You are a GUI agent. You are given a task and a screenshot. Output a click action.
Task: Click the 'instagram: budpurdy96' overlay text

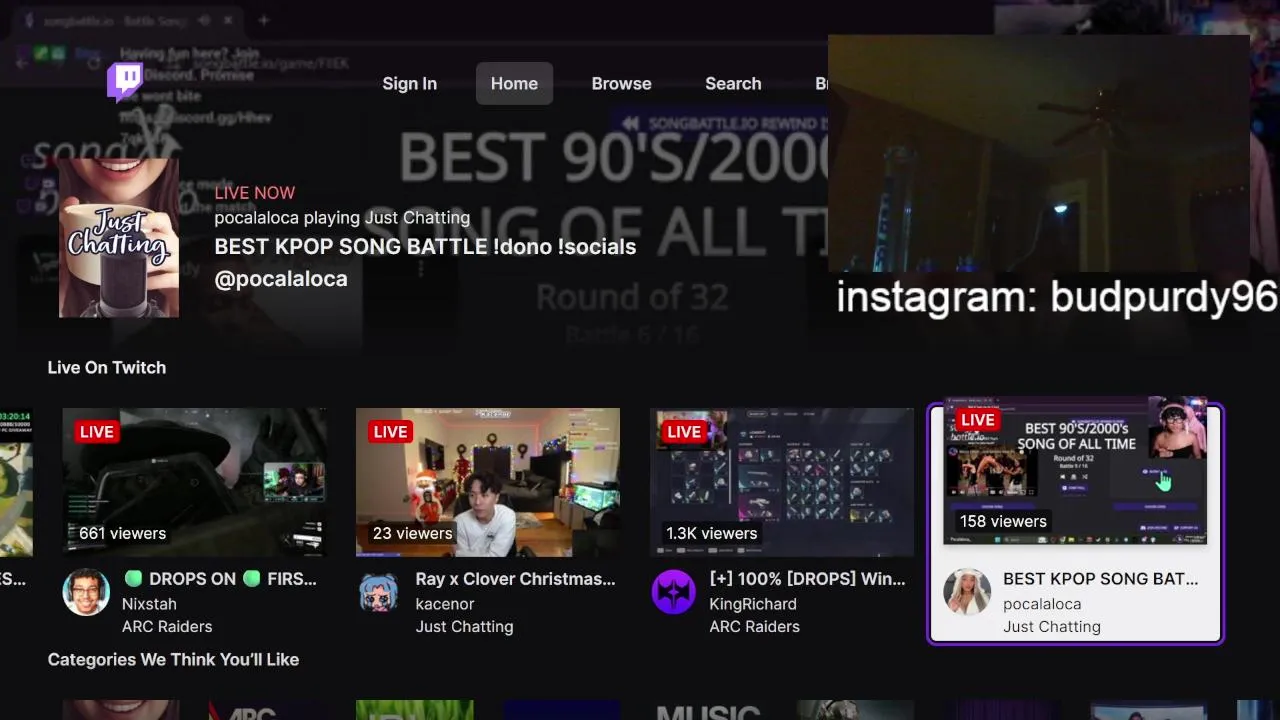point(1057,298)
